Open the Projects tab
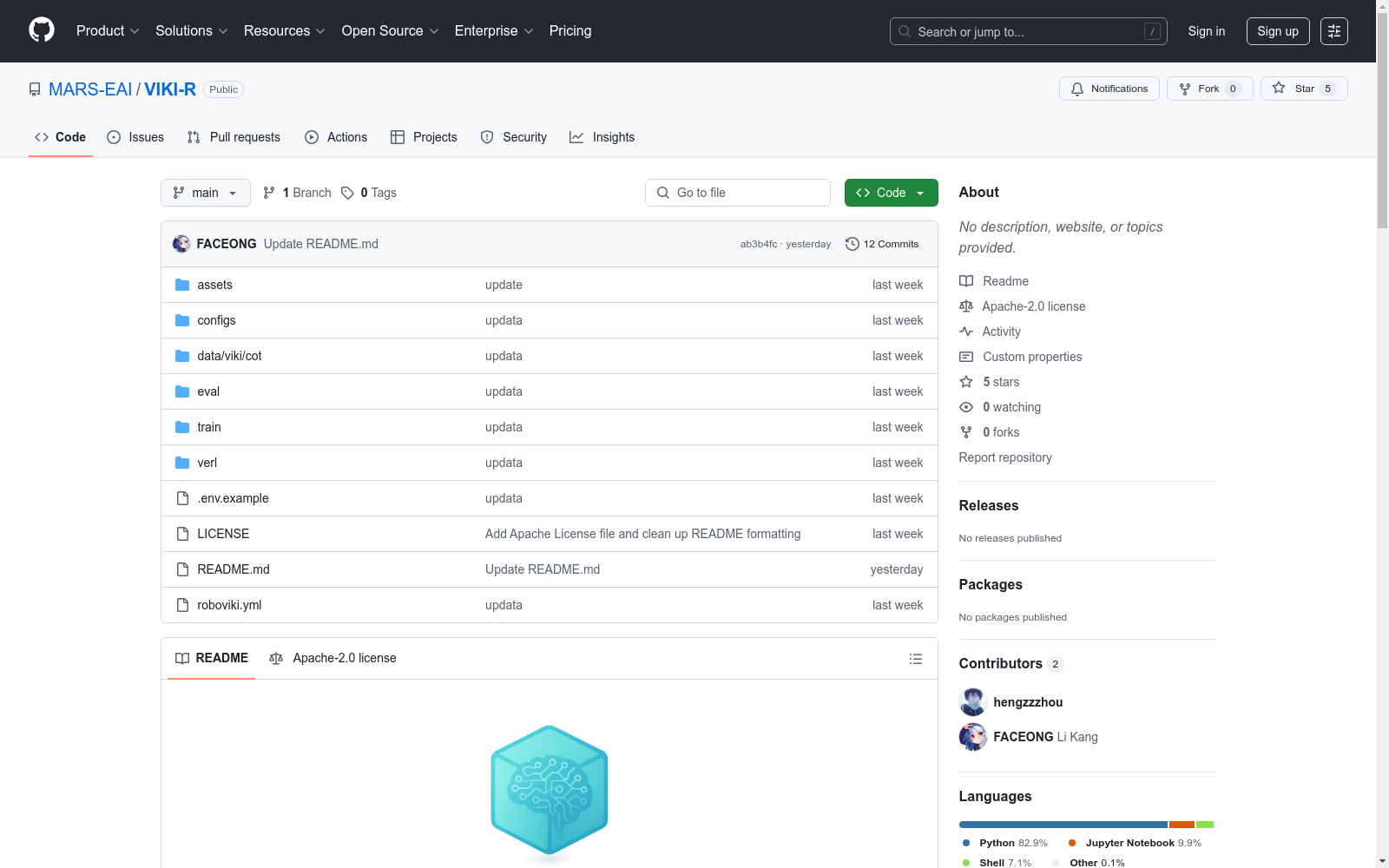The height and width of the screenshot is (868, 1389). 424,137
